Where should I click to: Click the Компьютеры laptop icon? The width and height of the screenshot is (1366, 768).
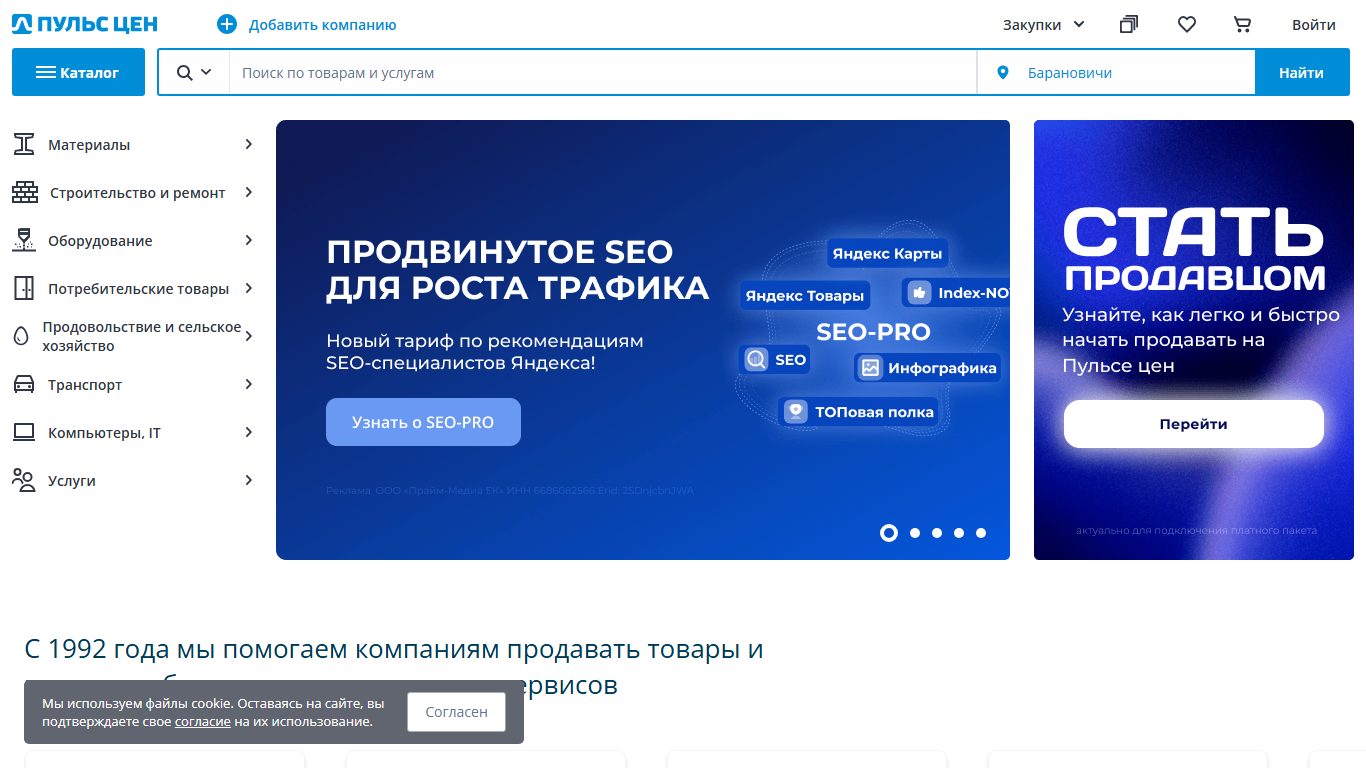click(x=24, y=432)
